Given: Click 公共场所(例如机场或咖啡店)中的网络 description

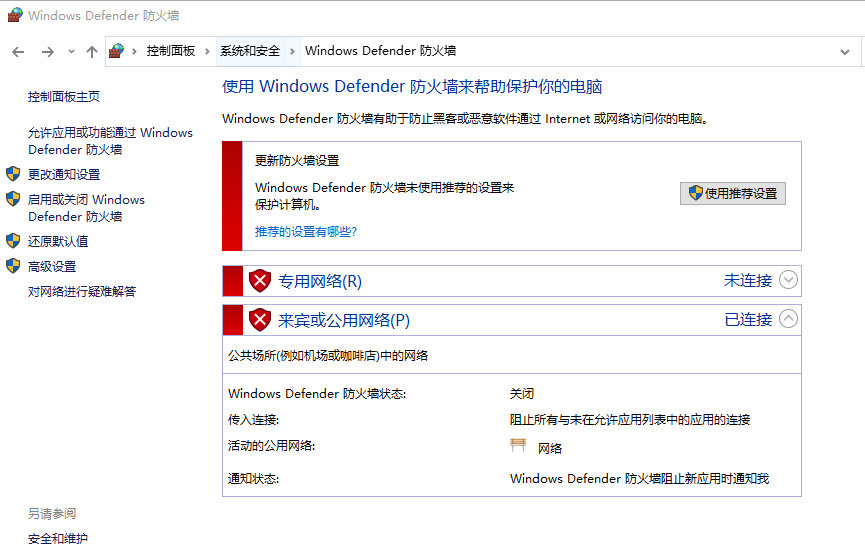Looking at the screenshot, I should pyautogui.click(x=328, y=356).
